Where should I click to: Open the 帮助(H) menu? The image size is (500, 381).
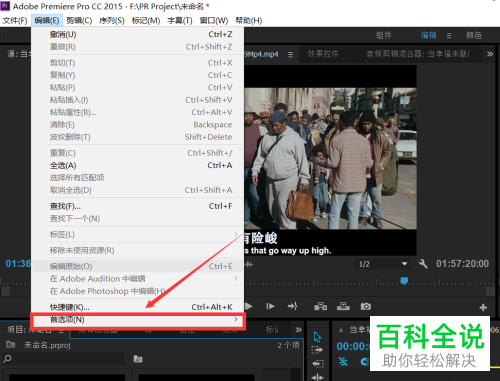pos(249,21)
